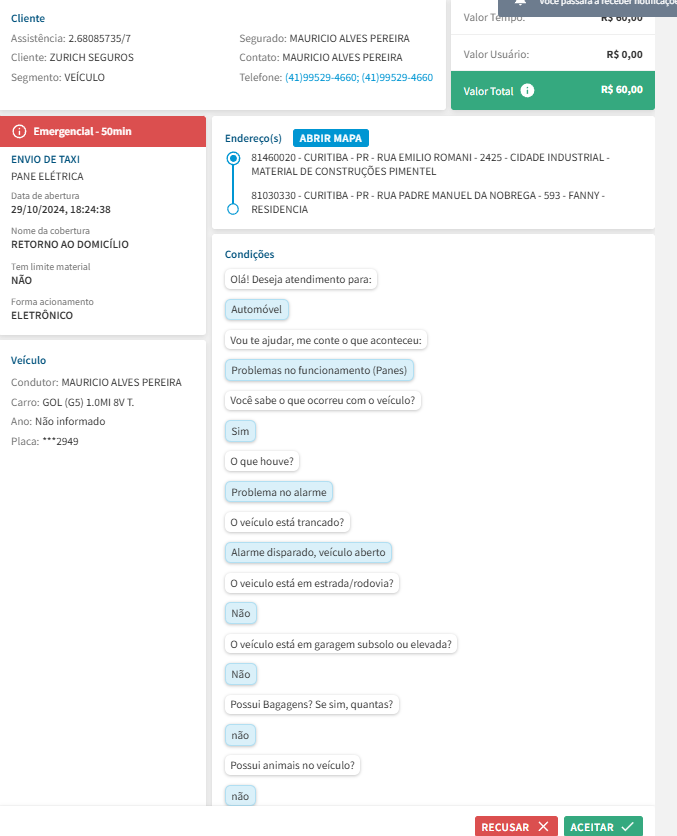The width and height of the screenshot is (677, 836).
Task: Open the map with ABRIR MAPA
Action: [x=330, y=138]
